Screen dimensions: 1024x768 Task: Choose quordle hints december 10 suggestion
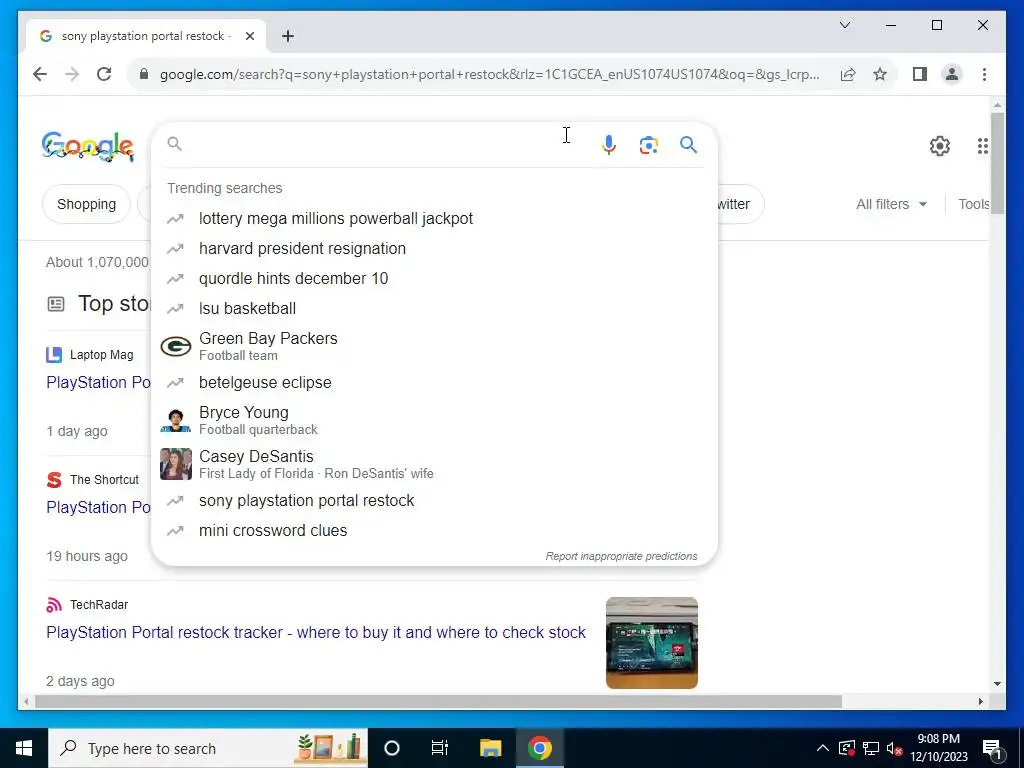[434, 279]
